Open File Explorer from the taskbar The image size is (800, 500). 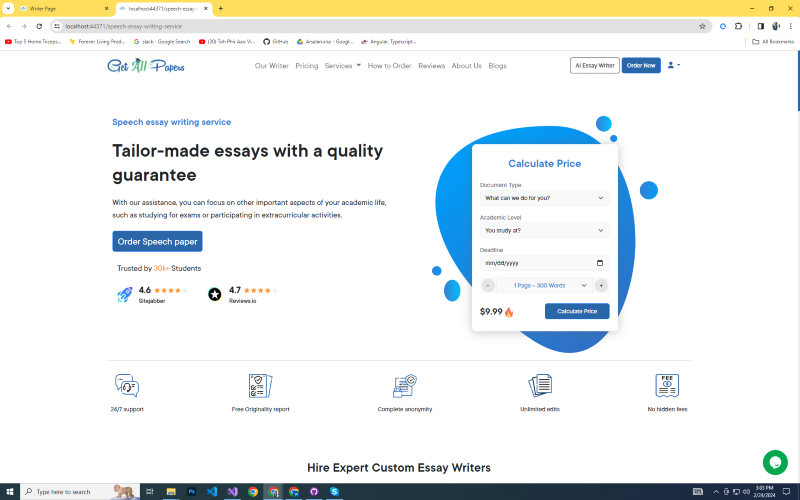coord(171,491)
